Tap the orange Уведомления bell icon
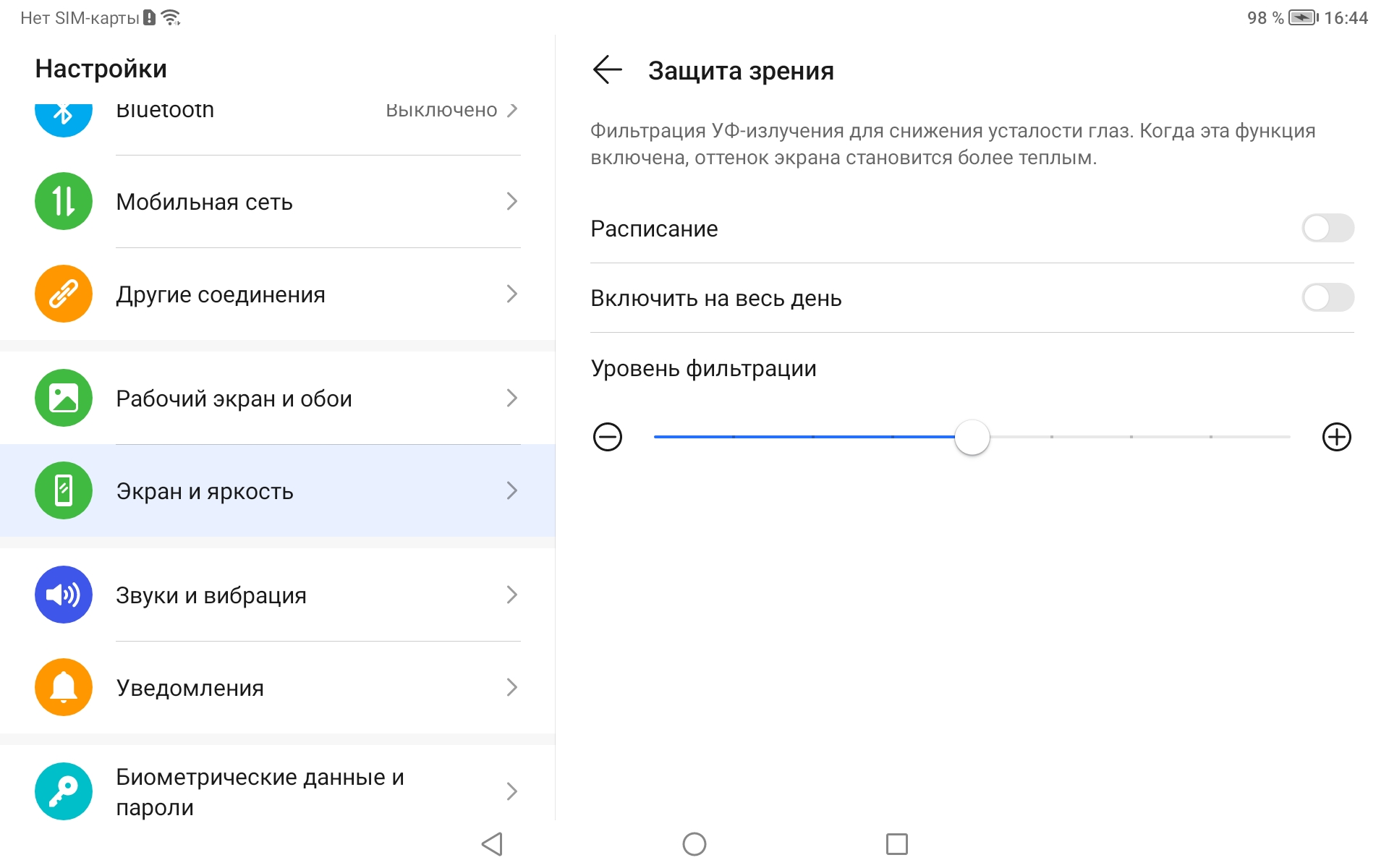Viewport: 1389px width, 868px height. pyautogui.click(x=64, y=687)
